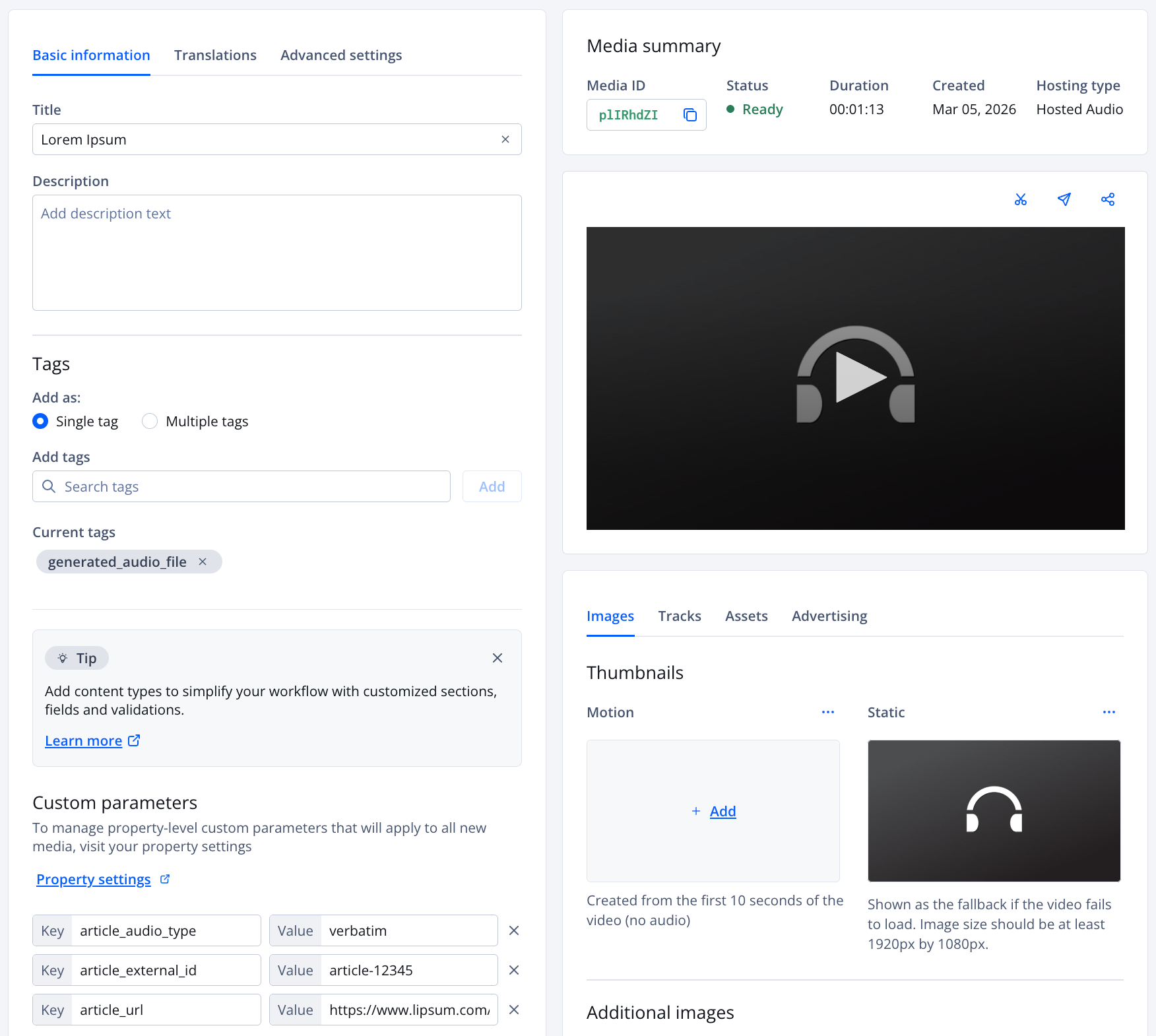Image resolution: width=1156 pixels, height=1036 pixels.
Task: Switch tagging mode to Multiple tags
Action: [x=150, y=421]
